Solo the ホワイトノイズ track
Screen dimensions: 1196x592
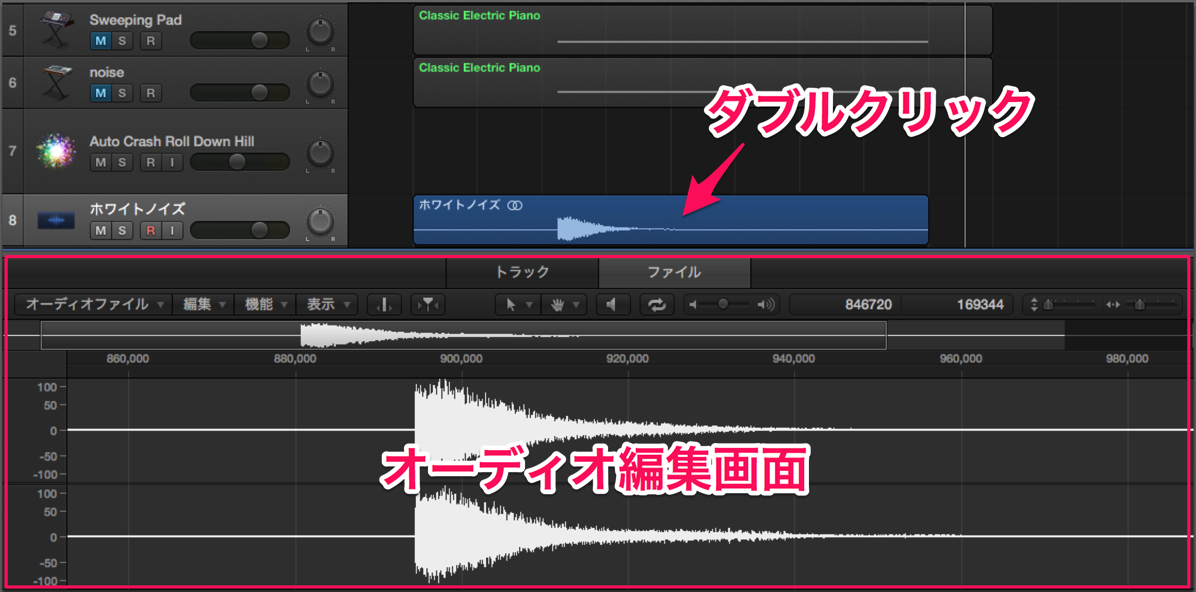click(122, 230)
